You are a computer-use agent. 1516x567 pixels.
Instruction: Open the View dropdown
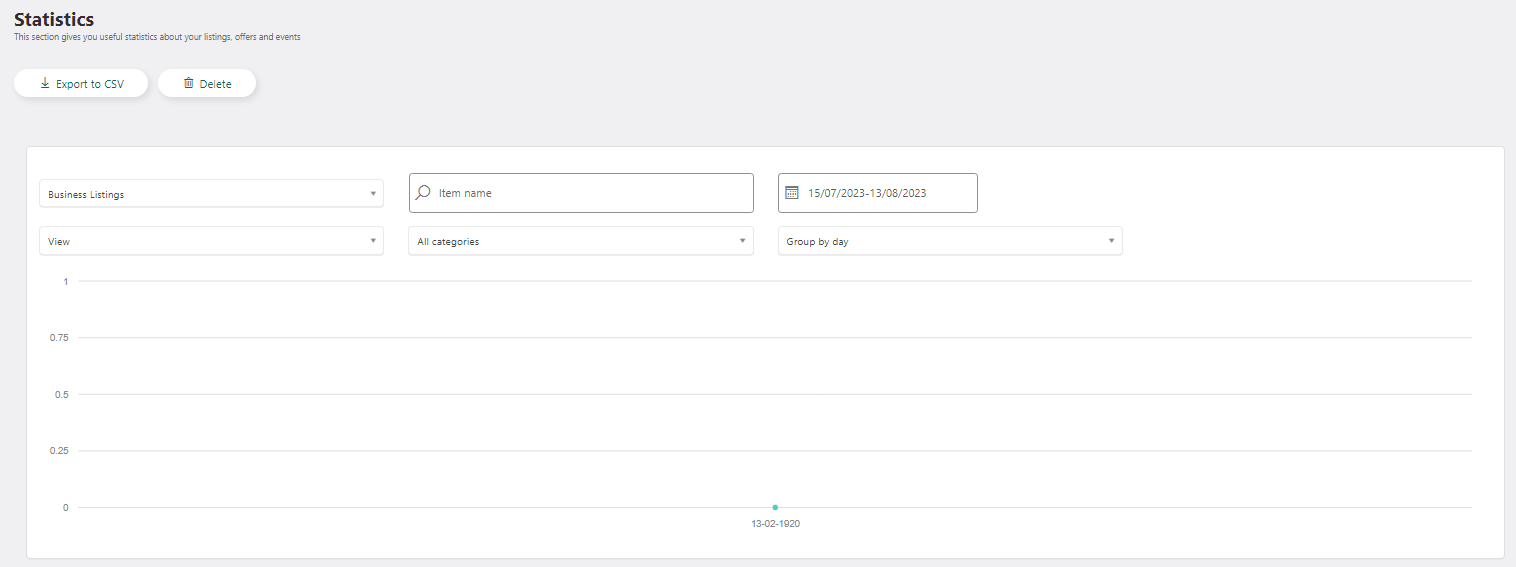tap(211, 241)
